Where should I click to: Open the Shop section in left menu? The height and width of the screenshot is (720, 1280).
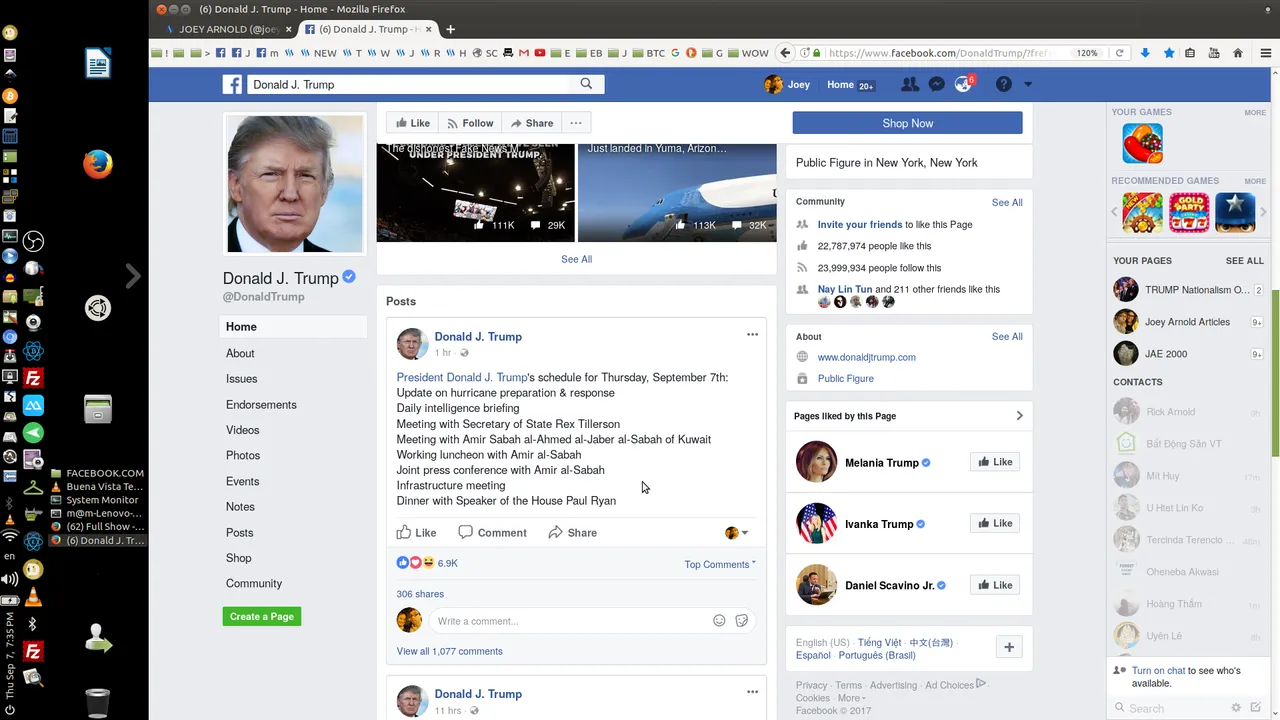pos(238,558)
